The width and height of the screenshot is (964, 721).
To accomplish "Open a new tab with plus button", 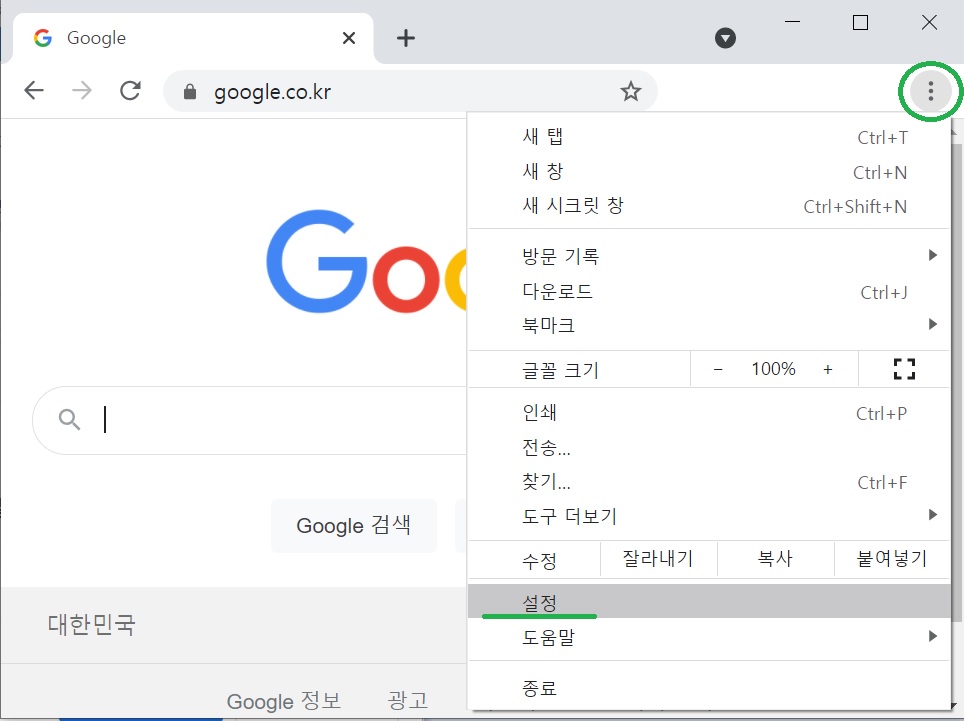I will [x=406, y=38].
